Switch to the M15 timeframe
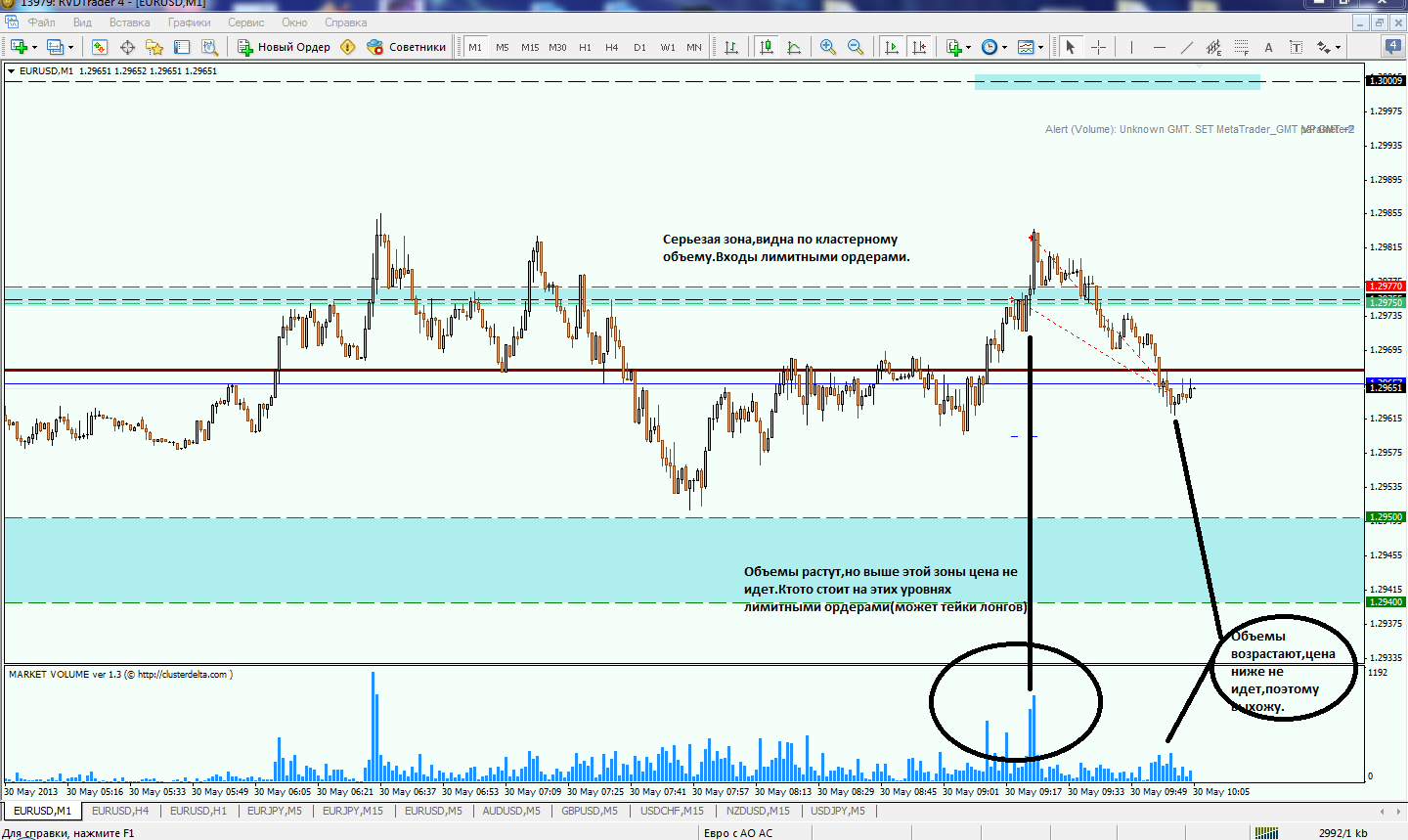The width and height of the screenshot is (1408, 840). click(530, 47)
